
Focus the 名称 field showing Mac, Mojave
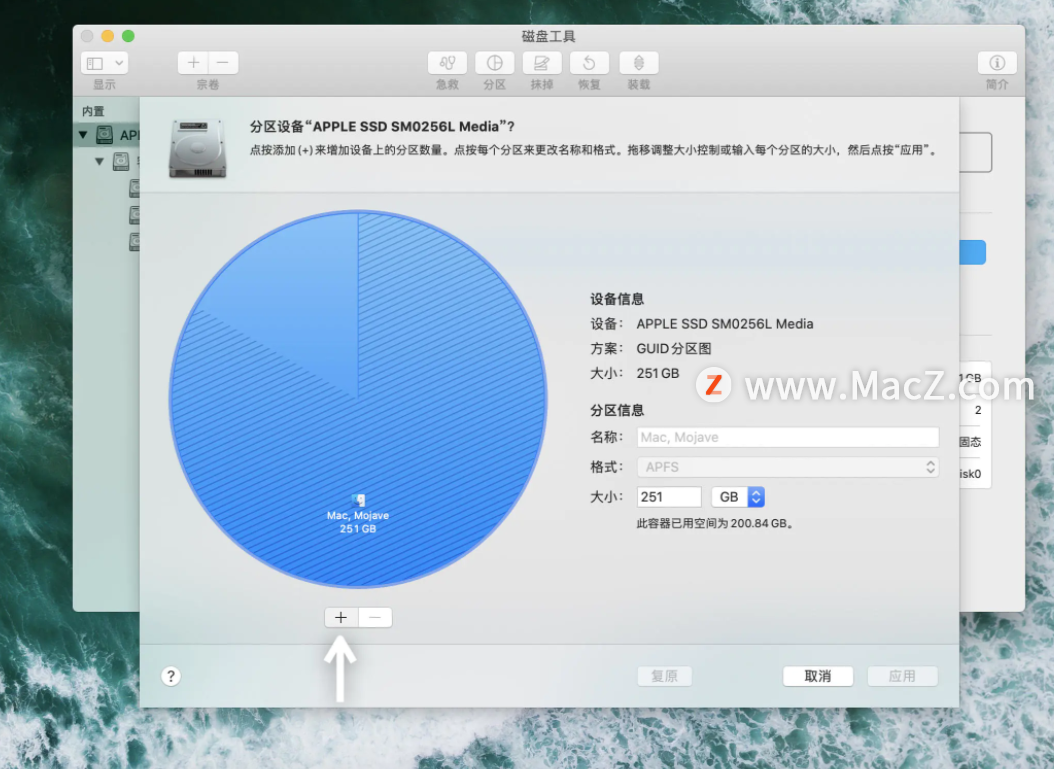pos(788,438)
